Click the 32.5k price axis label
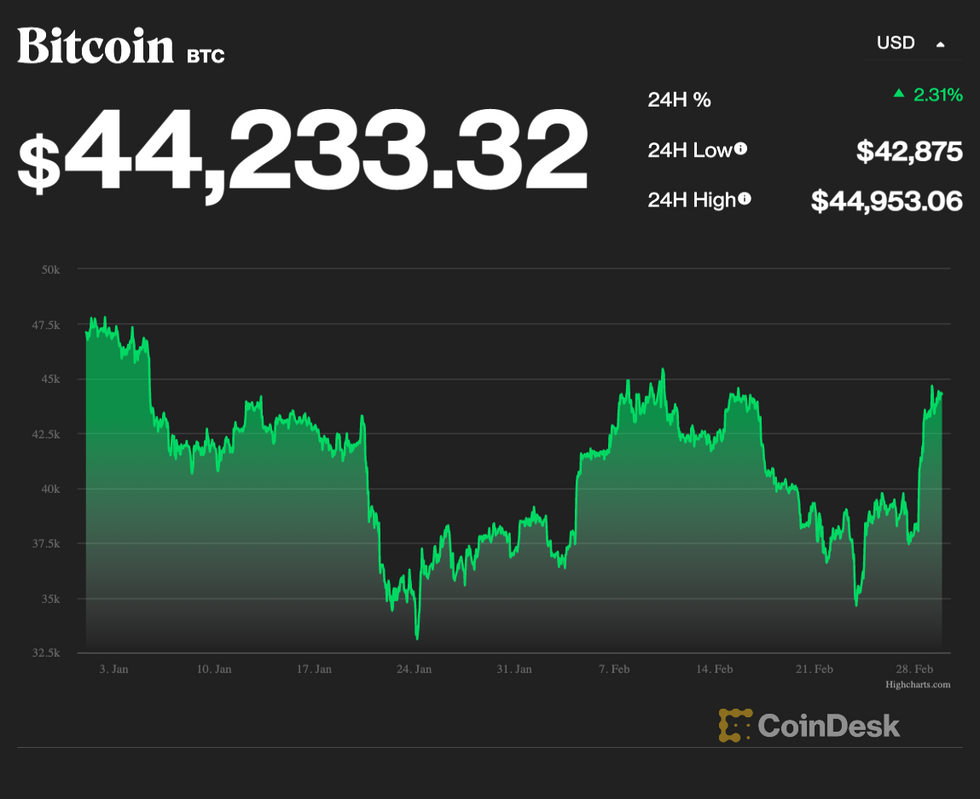 tap(44, 652)
